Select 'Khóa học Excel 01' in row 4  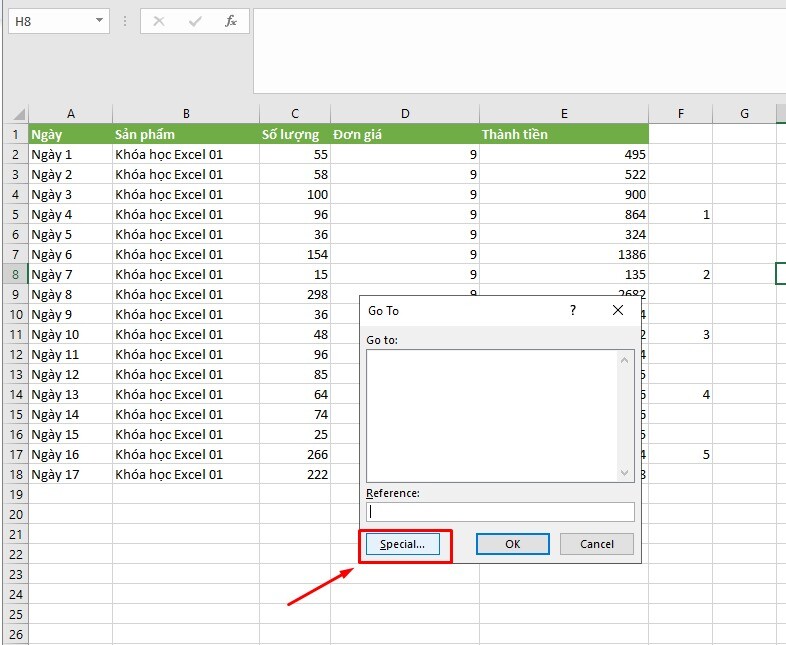click(x=186, y=194)
